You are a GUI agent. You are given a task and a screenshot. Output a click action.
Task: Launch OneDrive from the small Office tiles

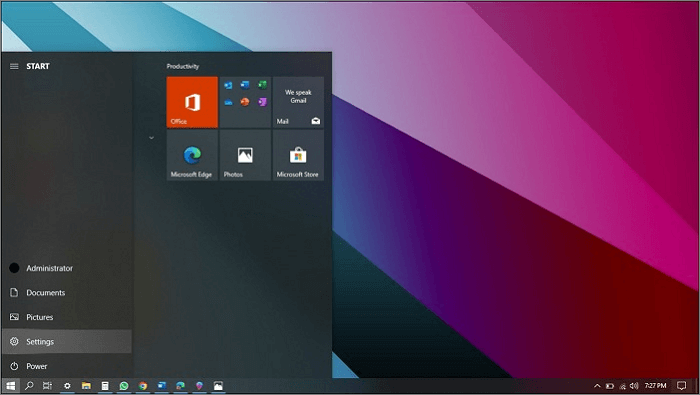tap(228, 102)
